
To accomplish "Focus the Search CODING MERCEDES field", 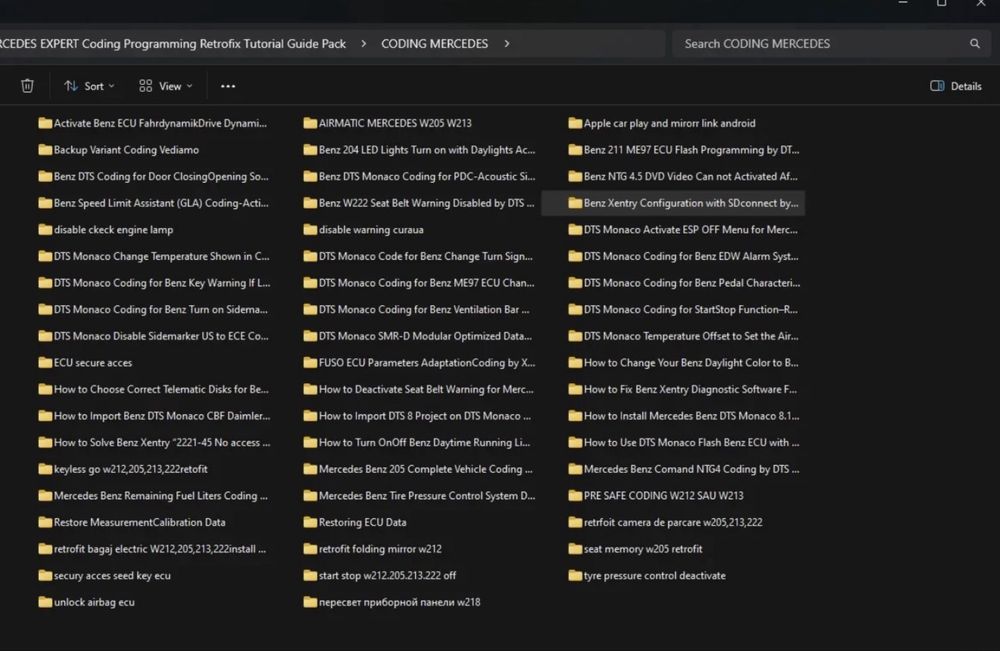I will [x=831, y=43].
